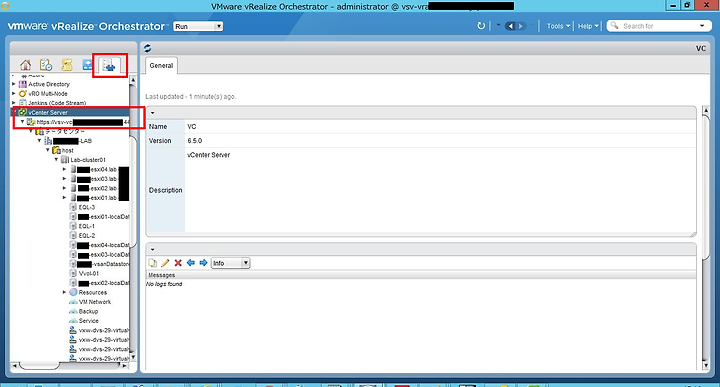Open the workflows view icon
The width and height of the screenshot is (720, 387).
(x=87, y=65)
